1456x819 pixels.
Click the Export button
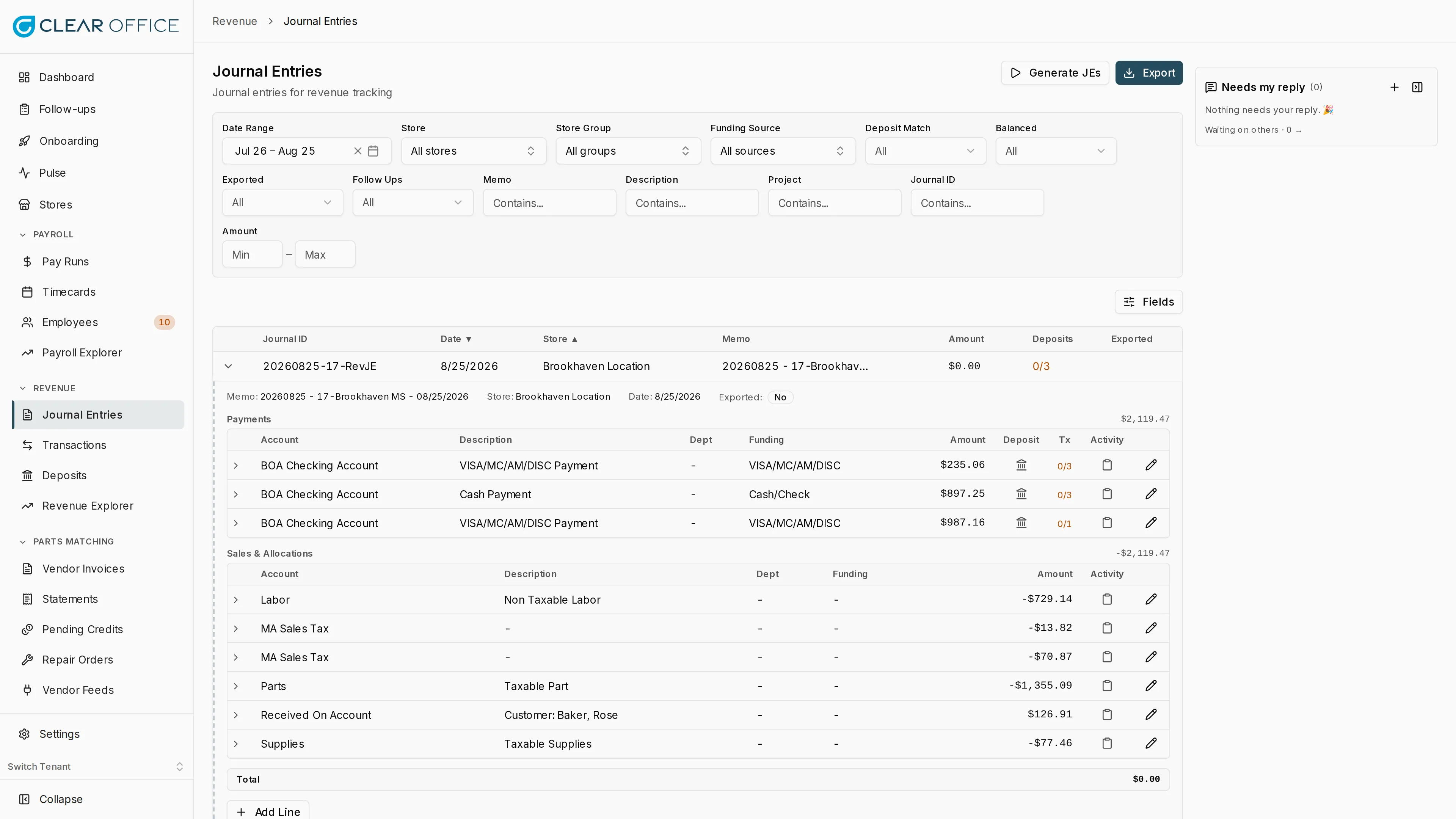click(1148, 73)
